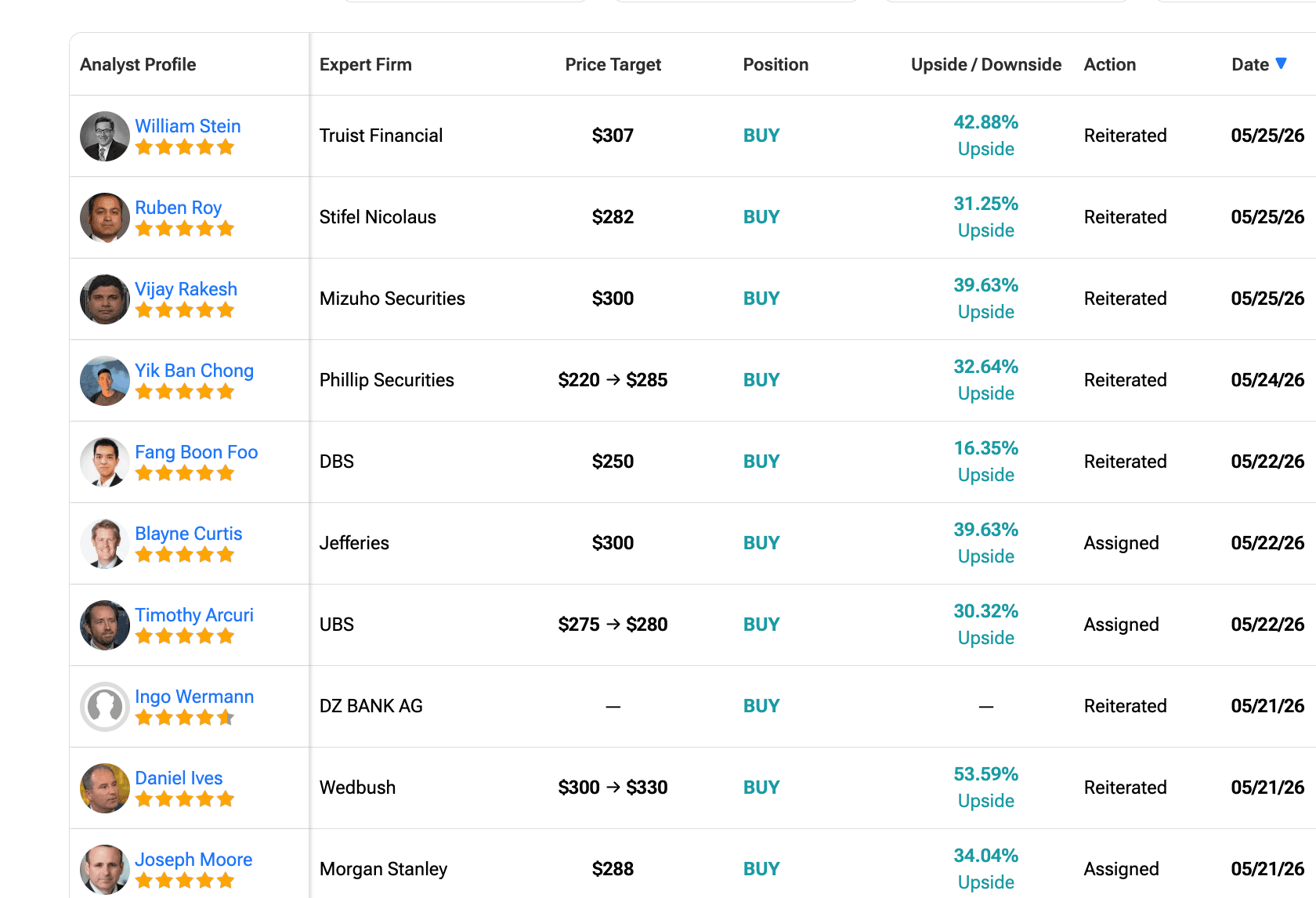Open Vijay Rakesh analyst link
This screenshot has width=1316, height=898.
pos(186,289)
